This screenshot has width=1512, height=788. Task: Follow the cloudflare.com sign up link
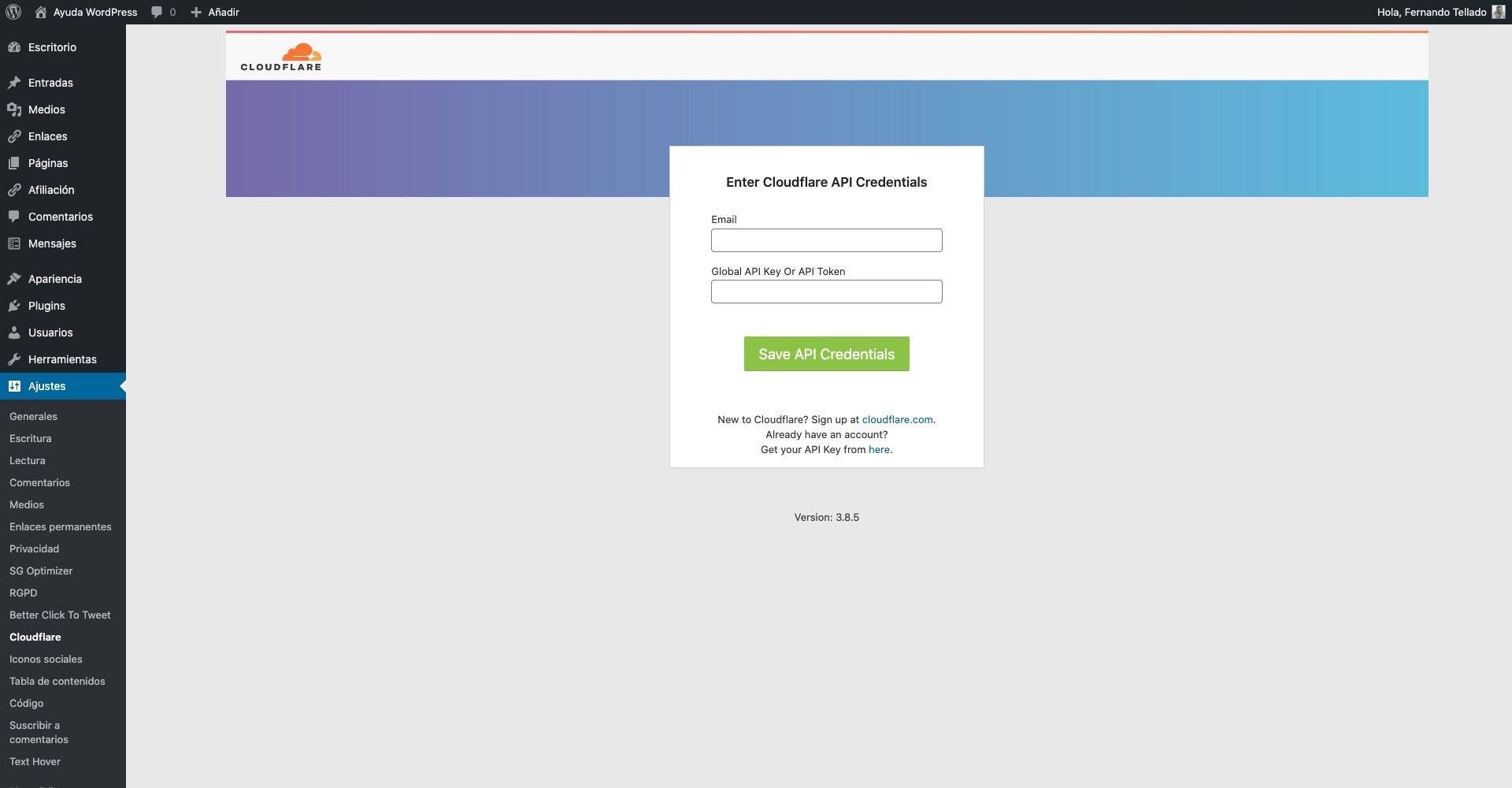coord(897,419)
